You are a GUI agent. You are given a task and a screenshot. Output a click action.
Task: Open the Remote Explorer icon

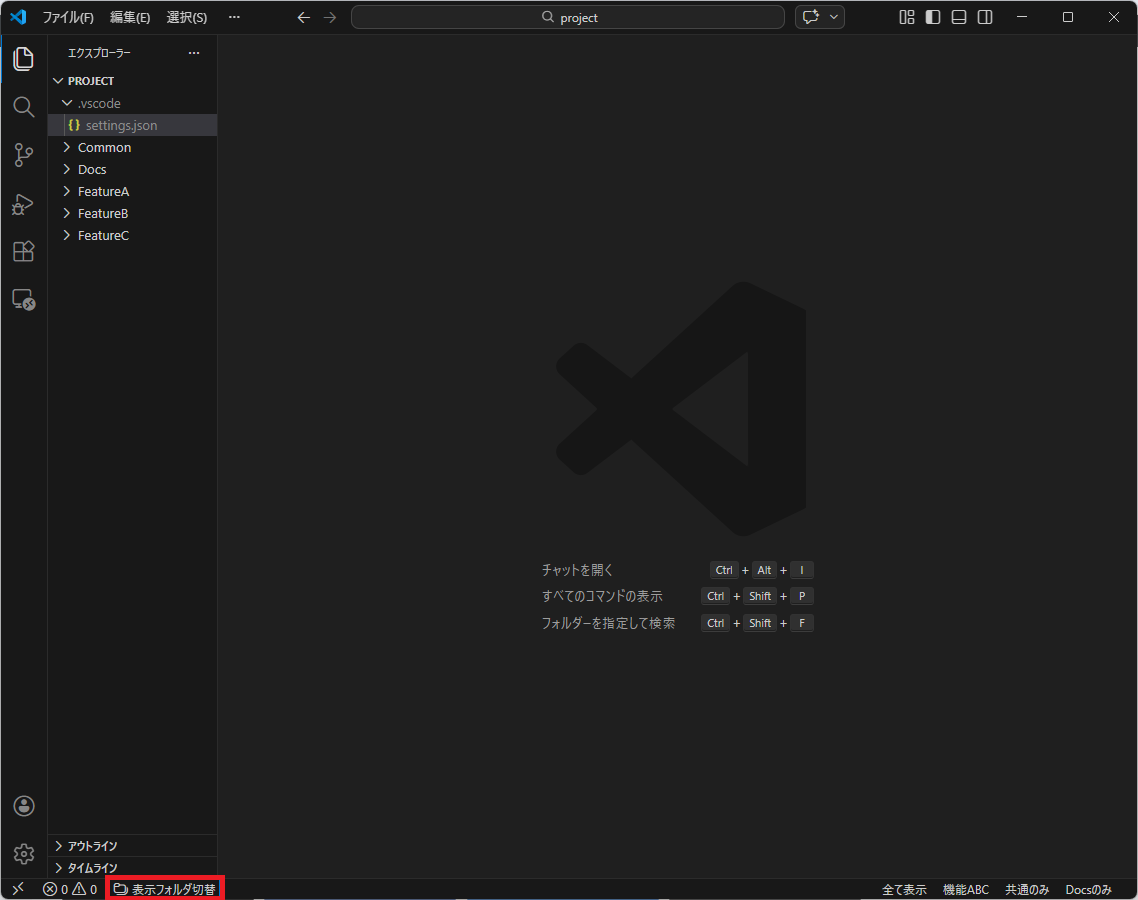tap(23, 299)
